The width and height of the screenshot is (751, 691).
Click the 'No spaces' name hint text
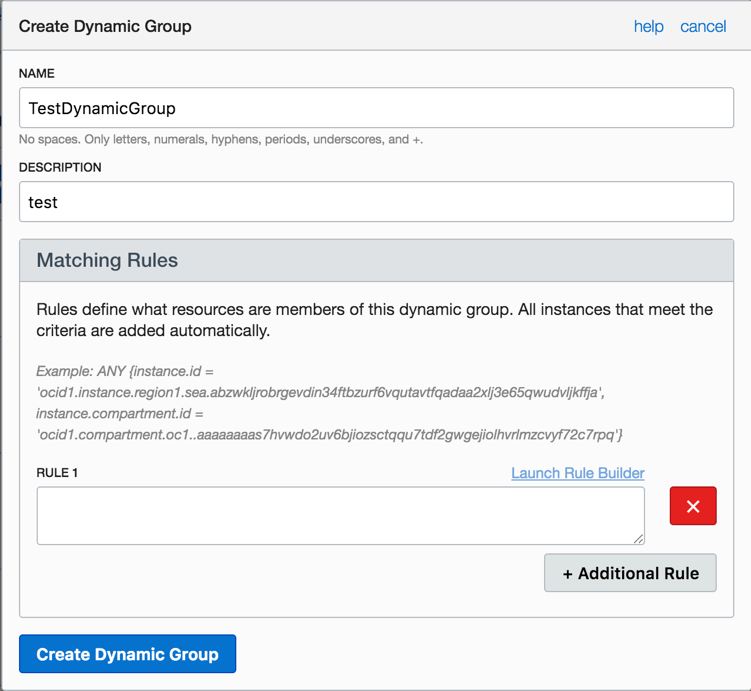pos(220,140)
